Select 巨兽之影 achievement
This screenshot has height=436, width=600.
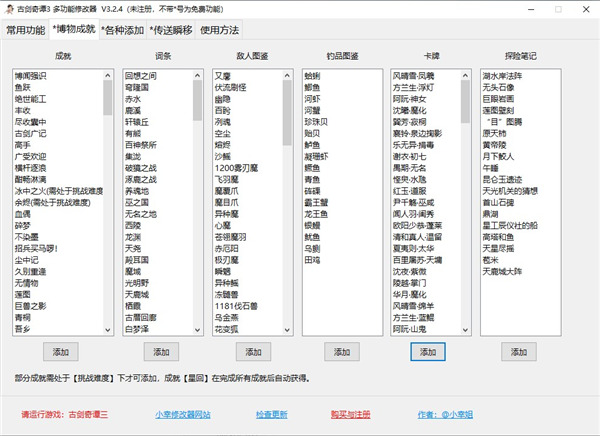pos(31,306)
